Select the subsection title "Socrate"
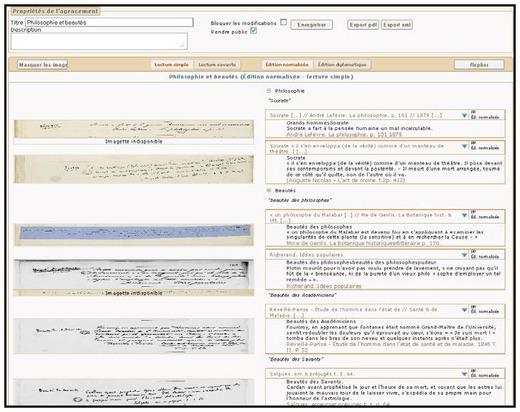This screenshot has height=412, width=520. [280, 100]
